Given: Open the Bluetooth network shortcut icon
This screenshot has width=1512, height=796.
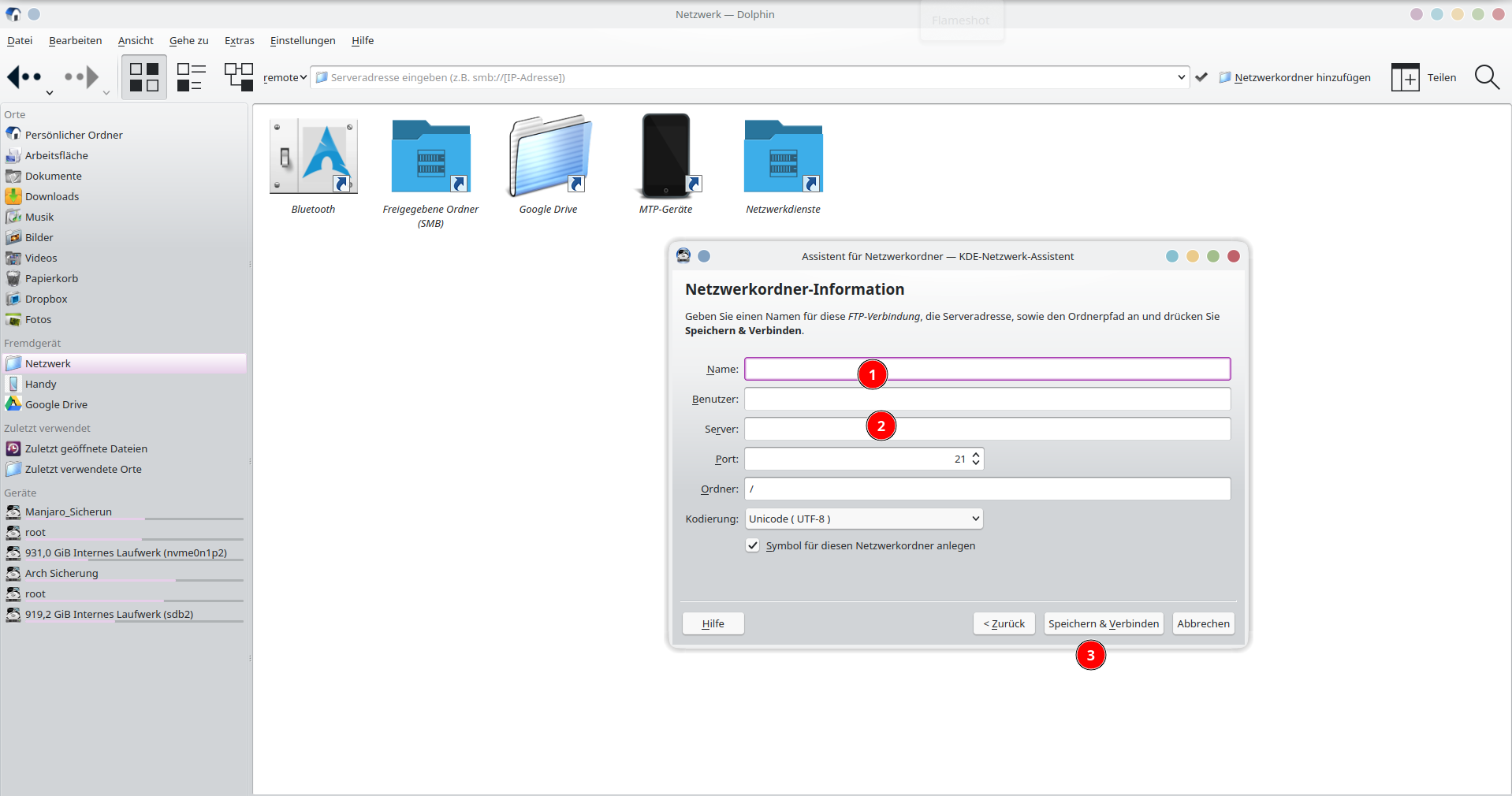Looking at the screenshot, I should [x=313, y=156].
